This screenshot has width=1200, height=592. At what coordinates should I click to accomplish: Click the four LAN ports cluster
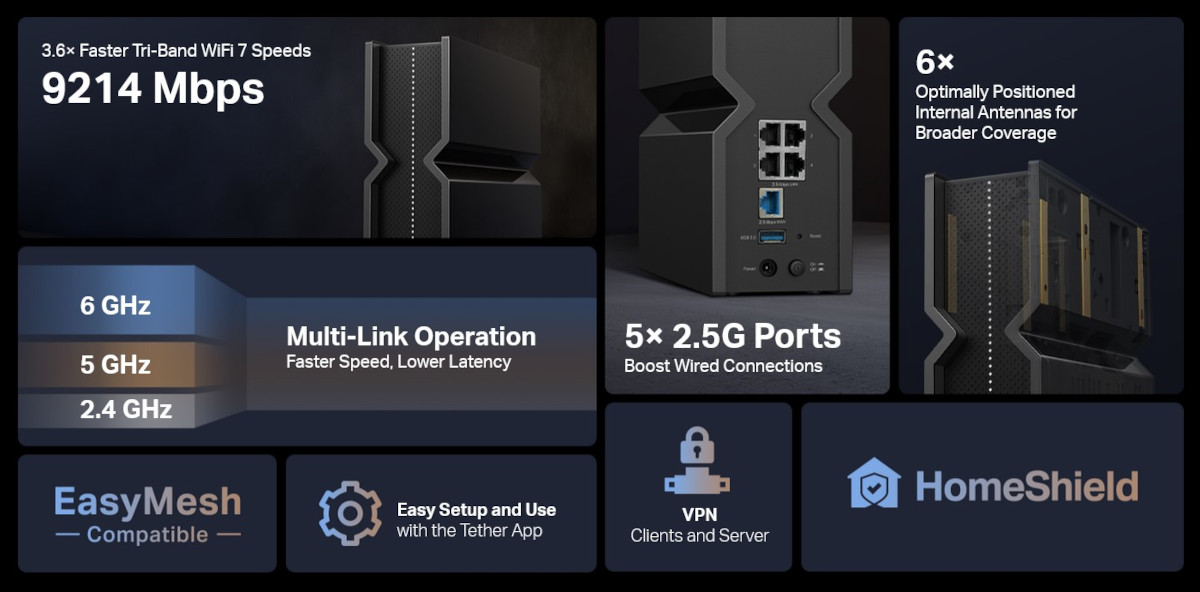coord(782,149)
